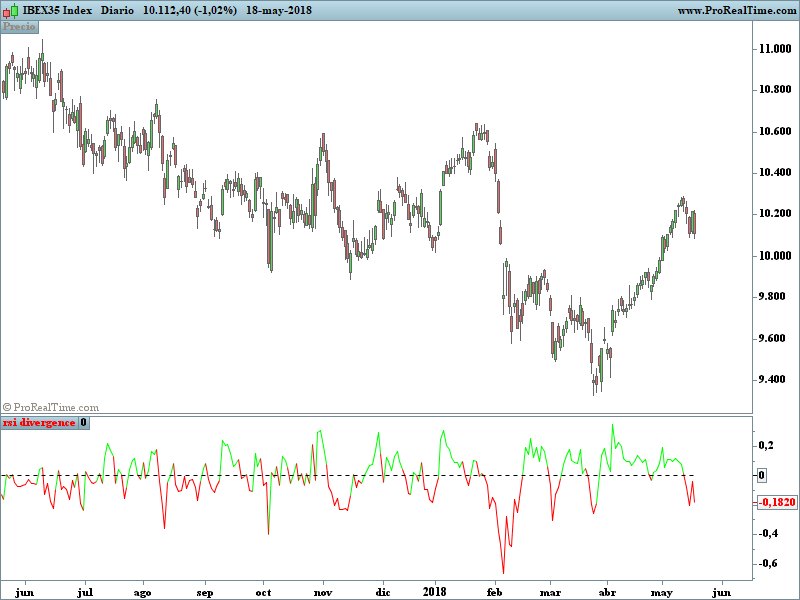Click the 2018 year axis label
800x600 pixels.
coord(435,592)
